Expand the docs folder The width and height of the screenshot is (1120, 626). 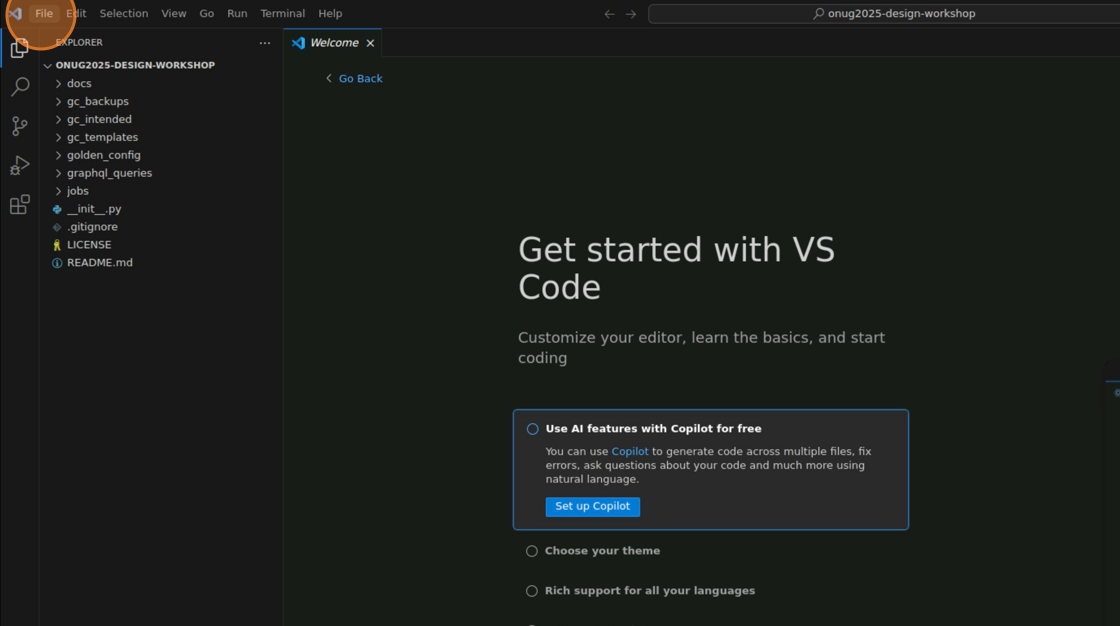click(59, 84)
